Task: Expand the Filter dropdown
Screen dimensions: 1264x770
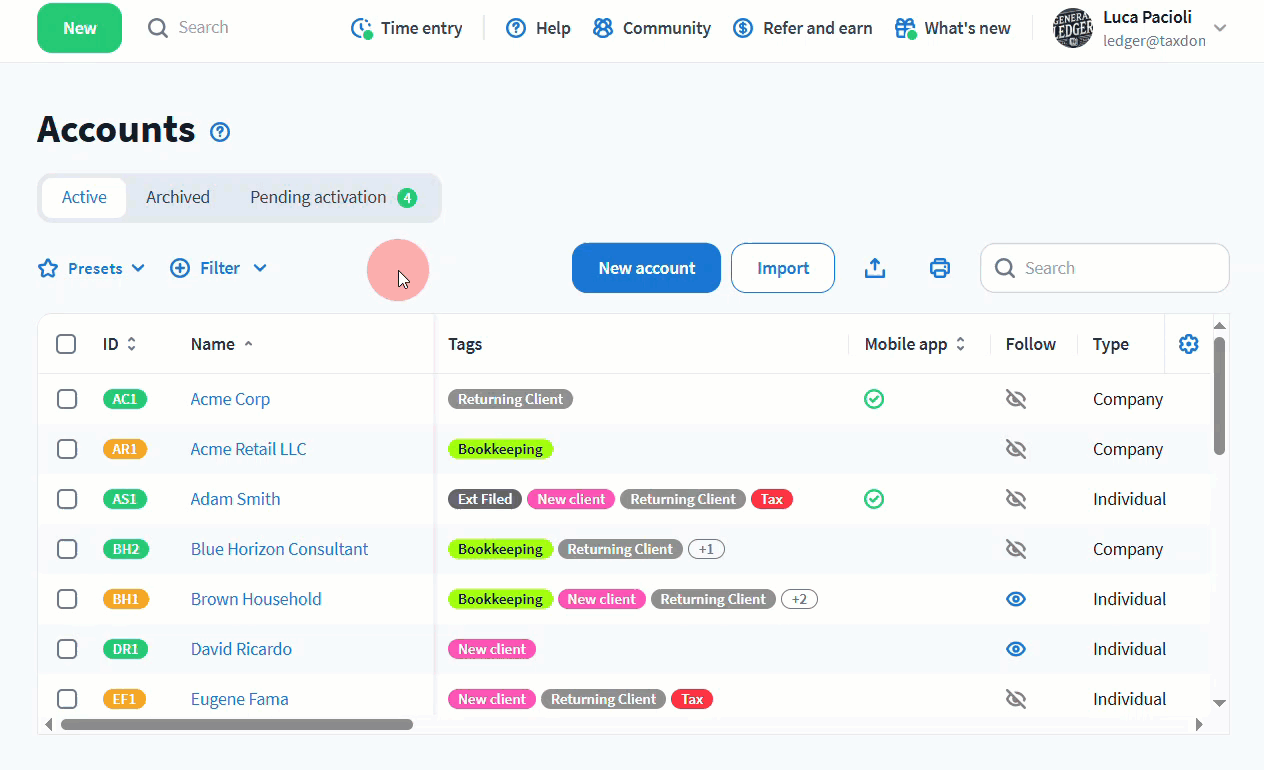Action: point(219,268)
